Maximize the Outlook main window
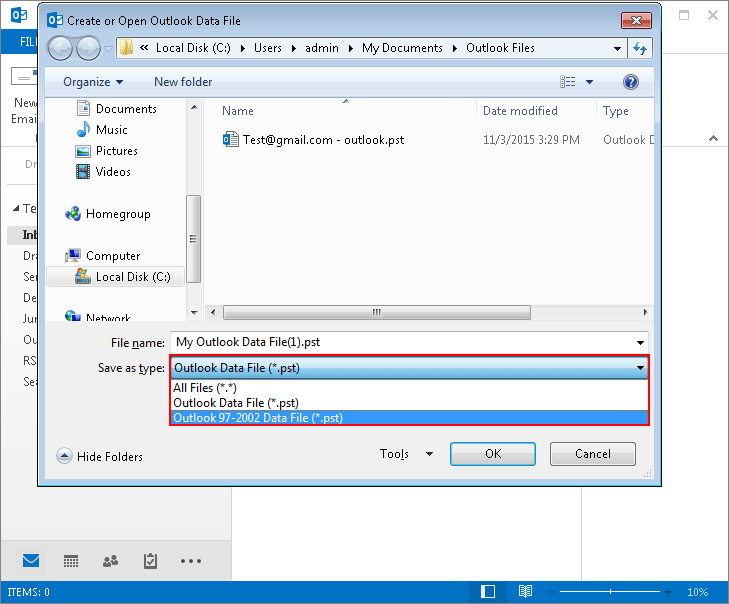Image resolution: width=729 pixels, height=604 pixels. coord(684,15)
